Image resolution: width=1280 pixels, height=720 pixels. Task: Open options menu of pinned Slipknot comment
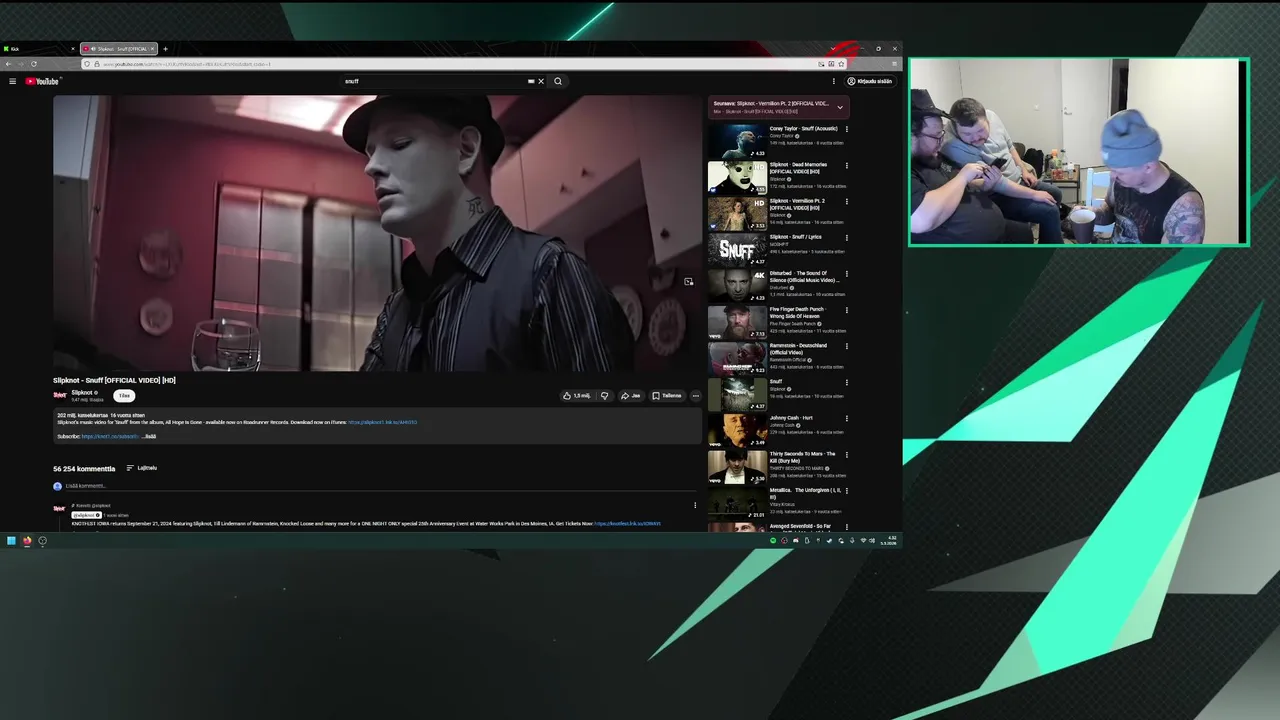pos(695,505)
